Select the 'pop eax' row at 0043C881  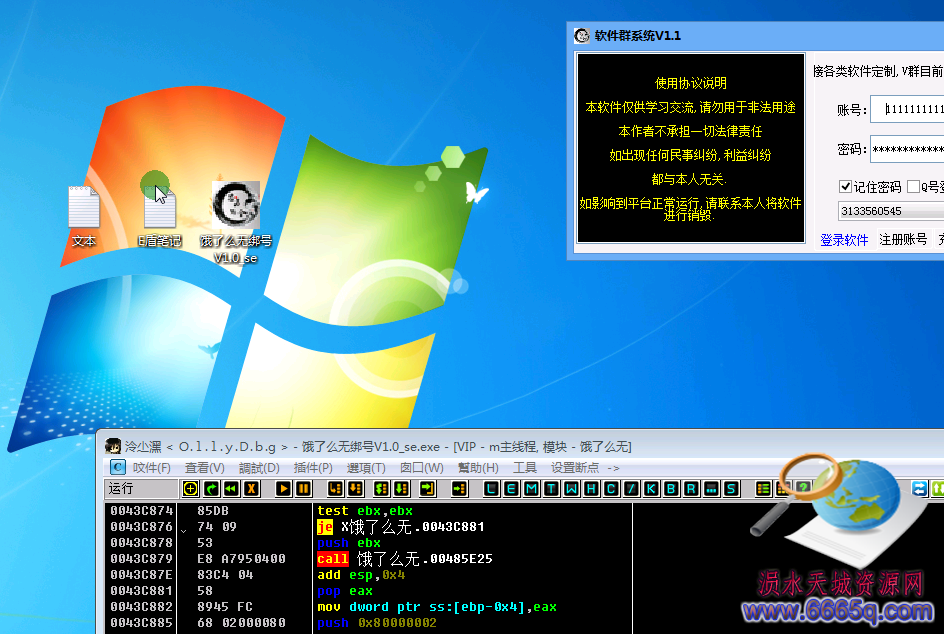368,591
